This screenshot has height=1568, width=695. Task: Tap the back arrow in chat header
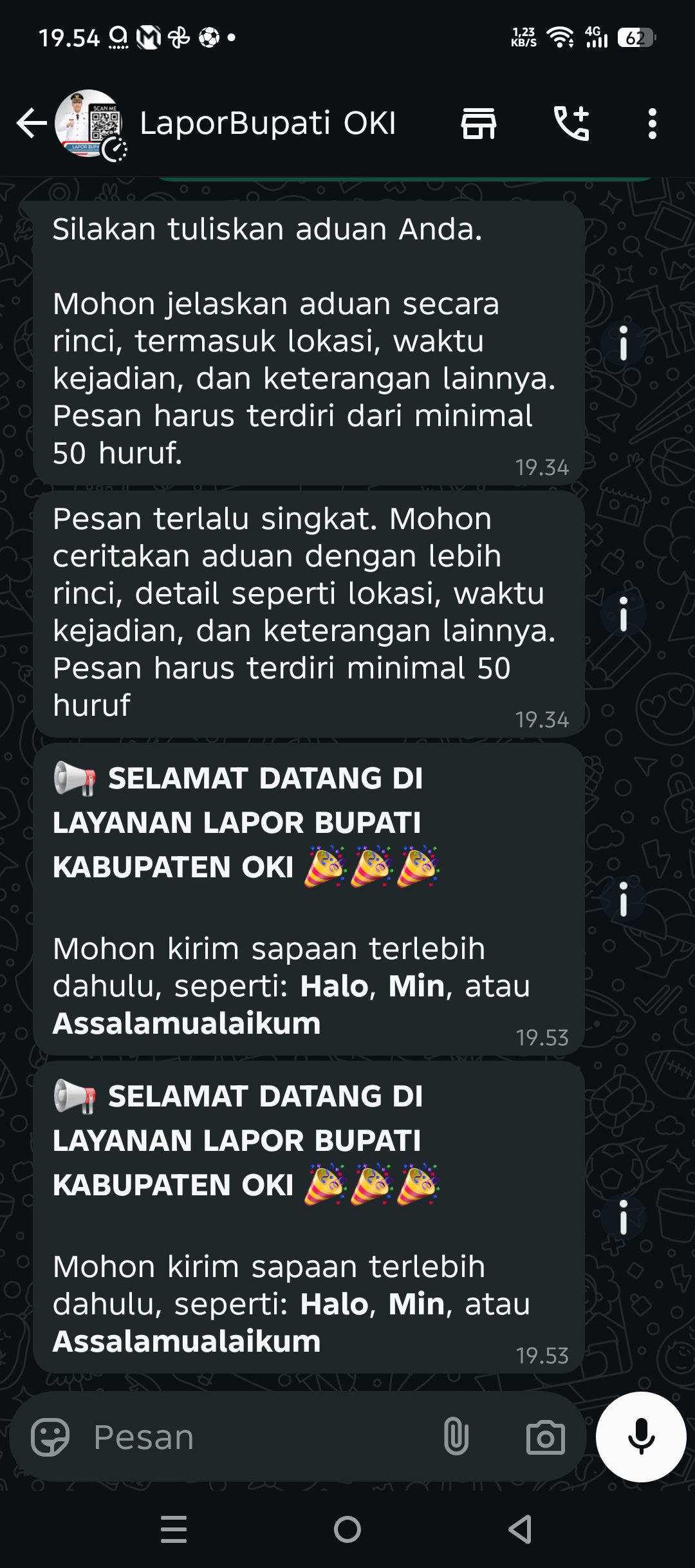[32, 124]
